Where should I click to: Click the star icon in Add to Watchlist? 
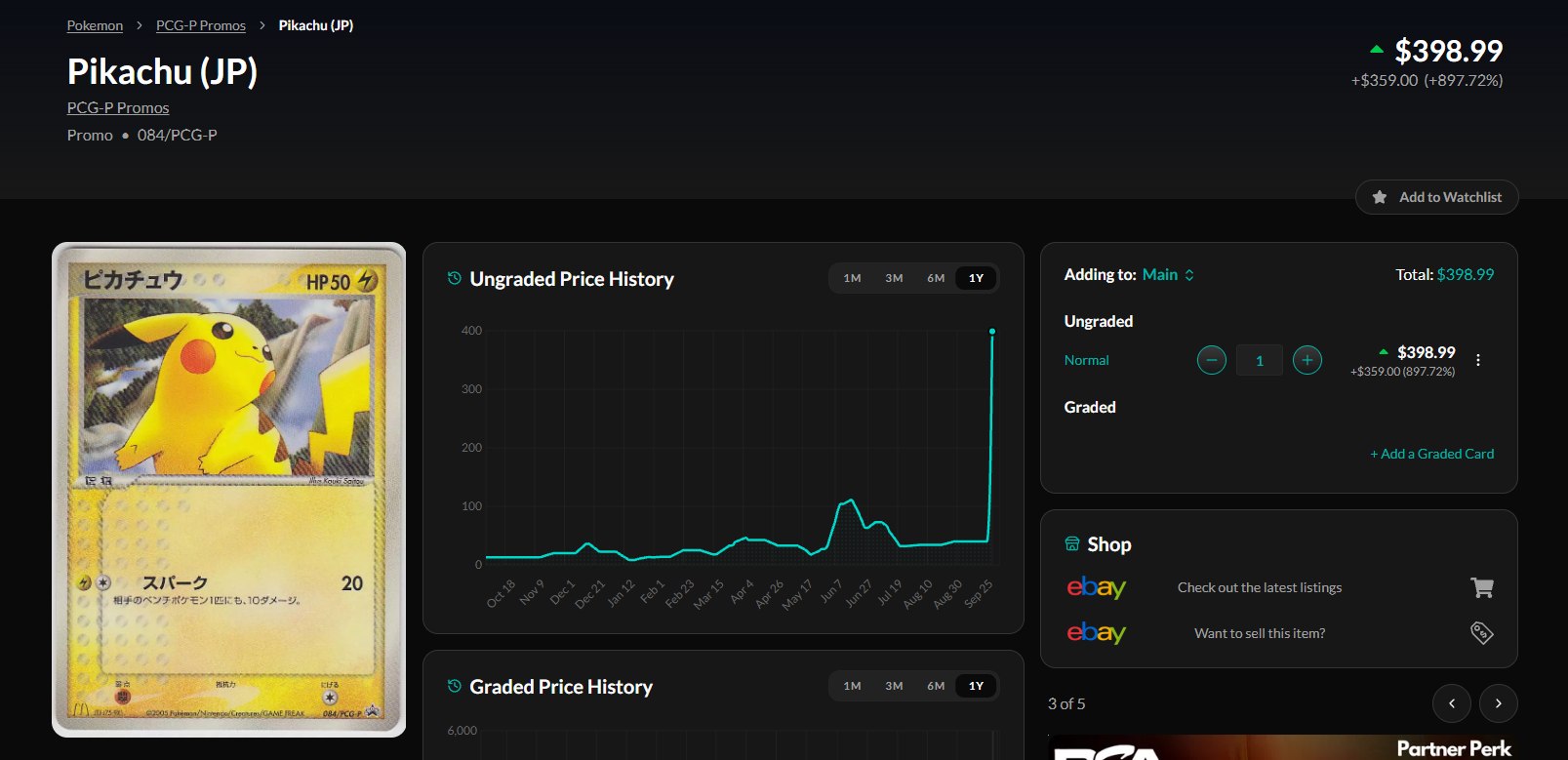pyautogui.click(x=1380, y=197)
